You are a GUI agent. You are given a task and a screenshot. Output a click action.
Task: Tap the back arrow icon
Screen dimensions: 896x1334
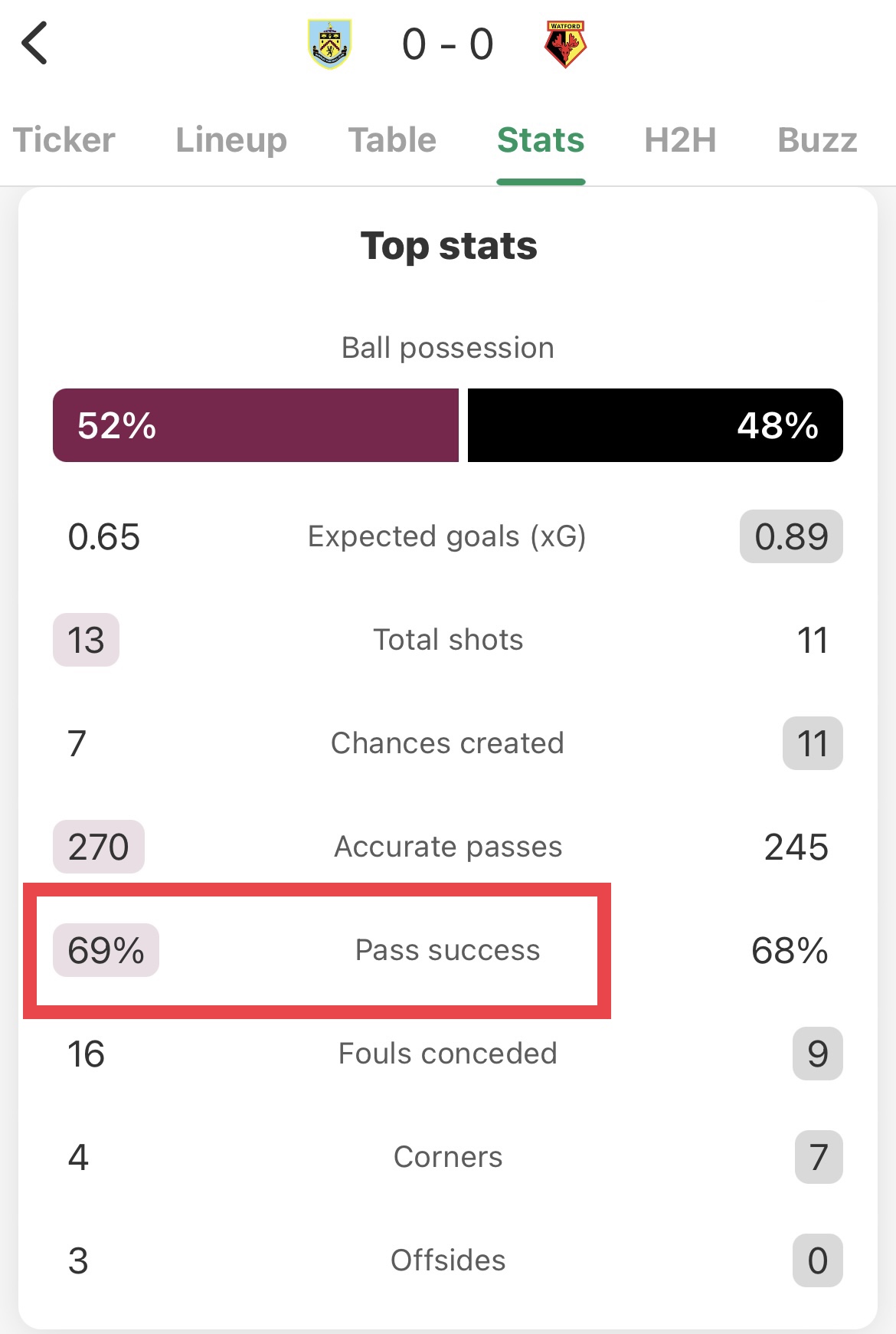34,43
